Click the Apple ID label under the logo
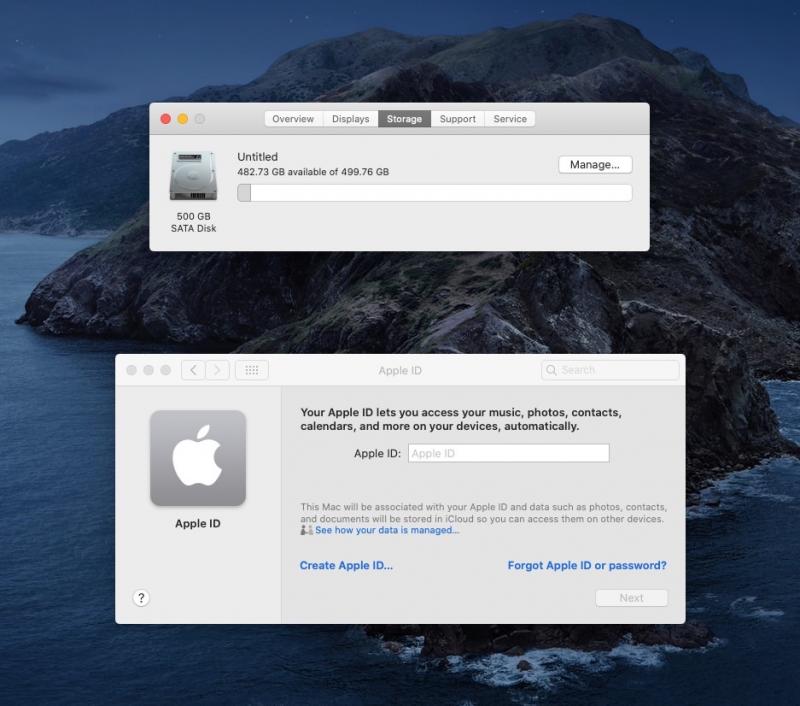 (x=198, y=523)
